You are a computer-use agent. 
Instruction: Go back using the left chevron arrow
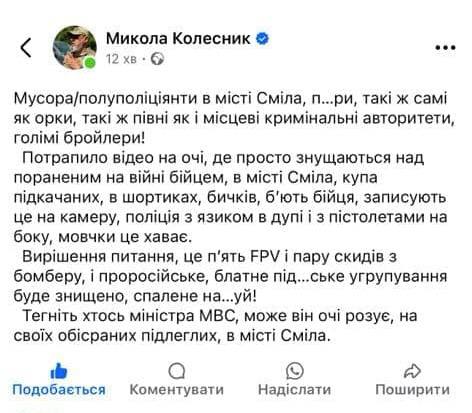tap(26, 47)
